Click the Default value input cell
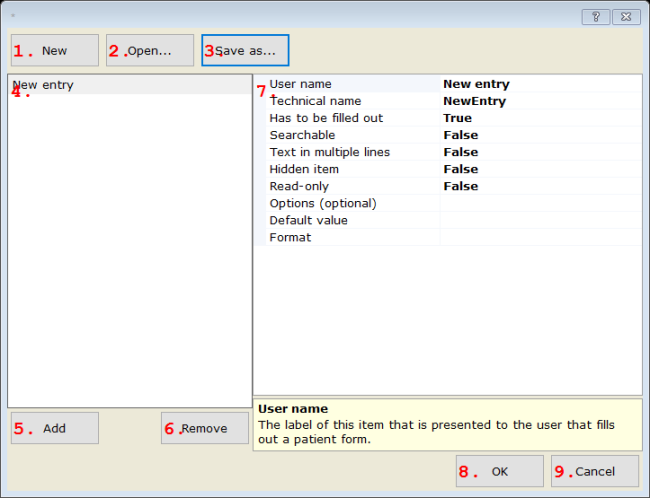Screen dimensions: 650x498 540,220
